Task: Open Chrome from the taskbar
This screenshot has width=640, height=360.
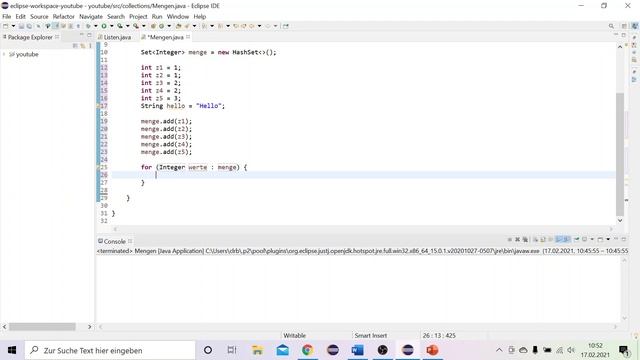Action: [x=307, y=350]
